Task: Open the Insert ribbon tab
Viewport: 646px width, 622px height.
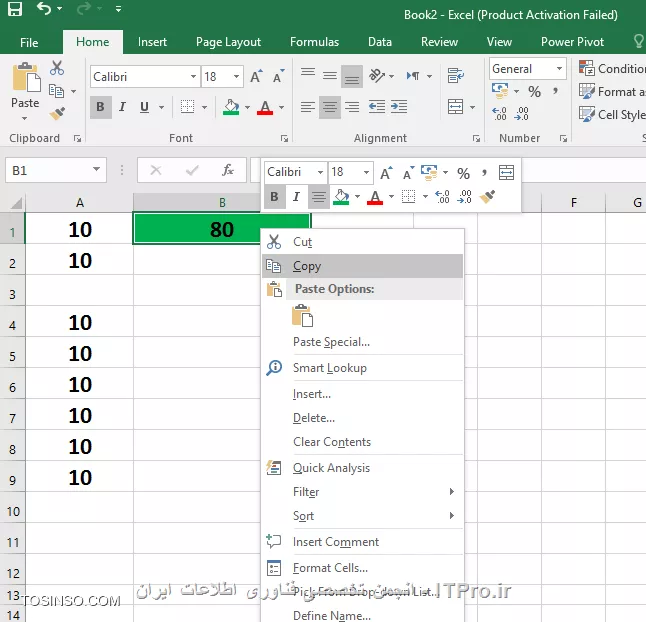Action: click(x=152, y=42)
